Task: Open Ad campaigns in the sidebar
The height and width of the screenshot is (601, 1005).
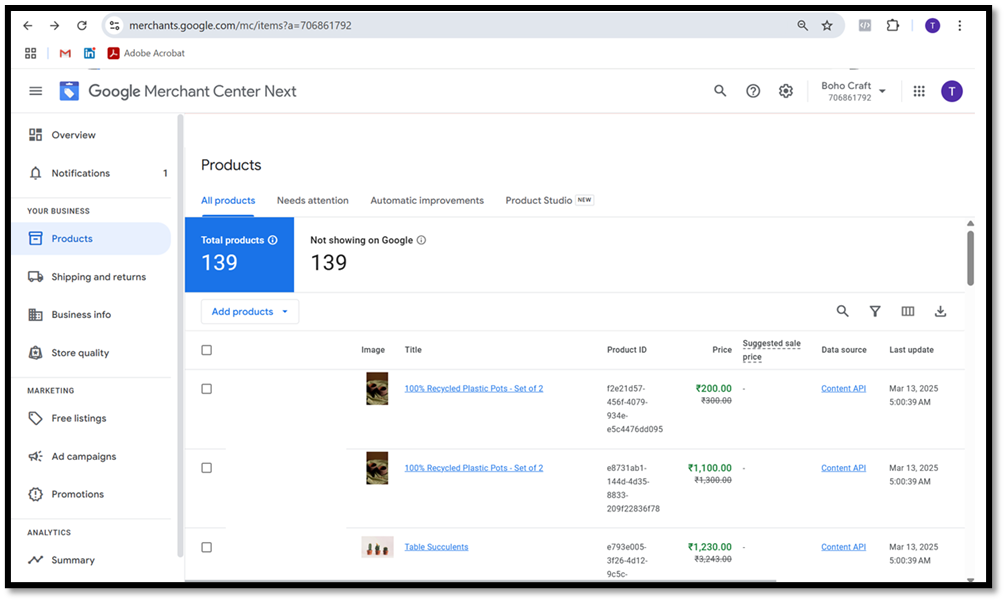Action: [91, 456]
